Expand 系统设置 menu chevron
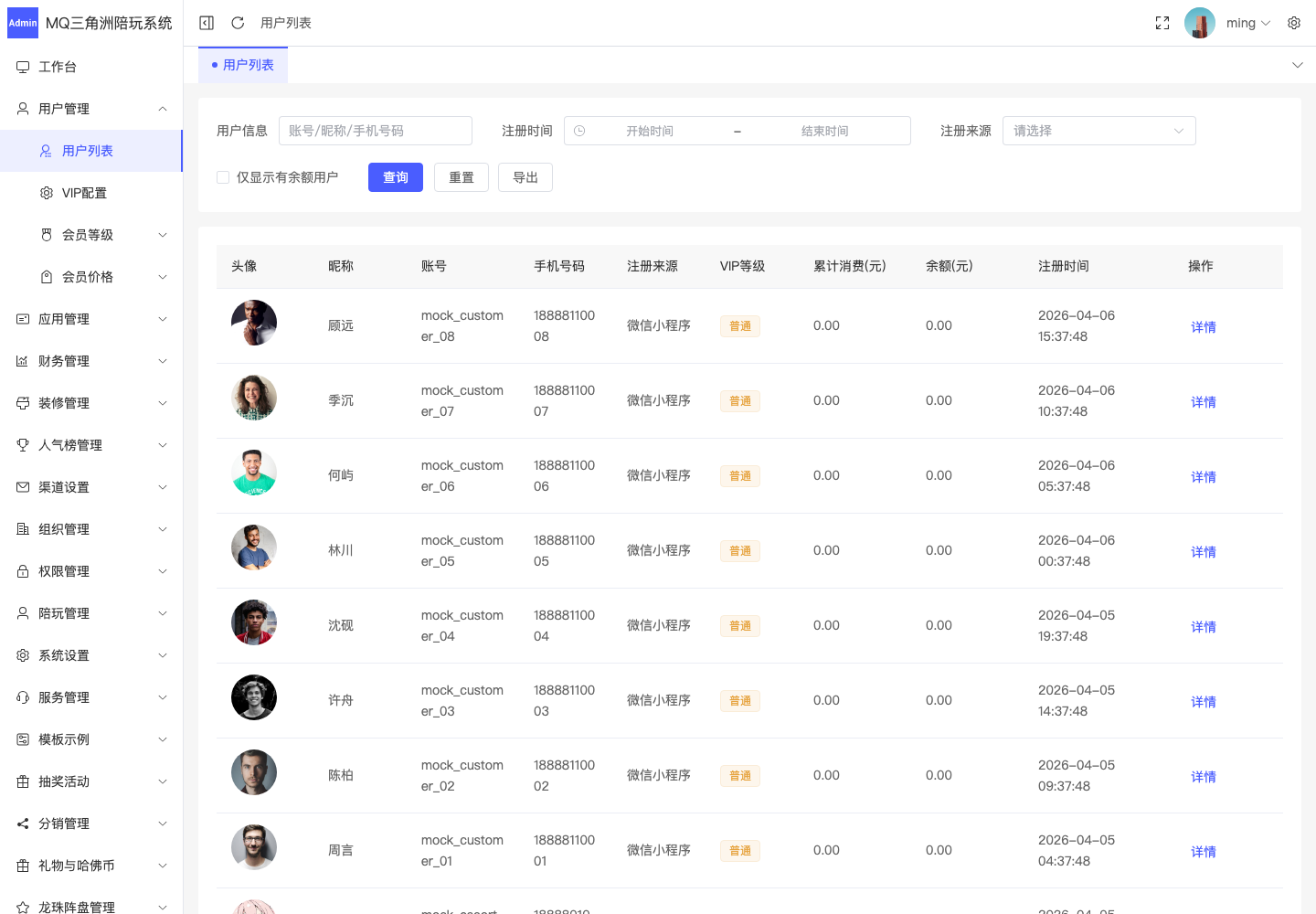The height and width of the screenshot is (914, 1316). [x=163, y=655]
